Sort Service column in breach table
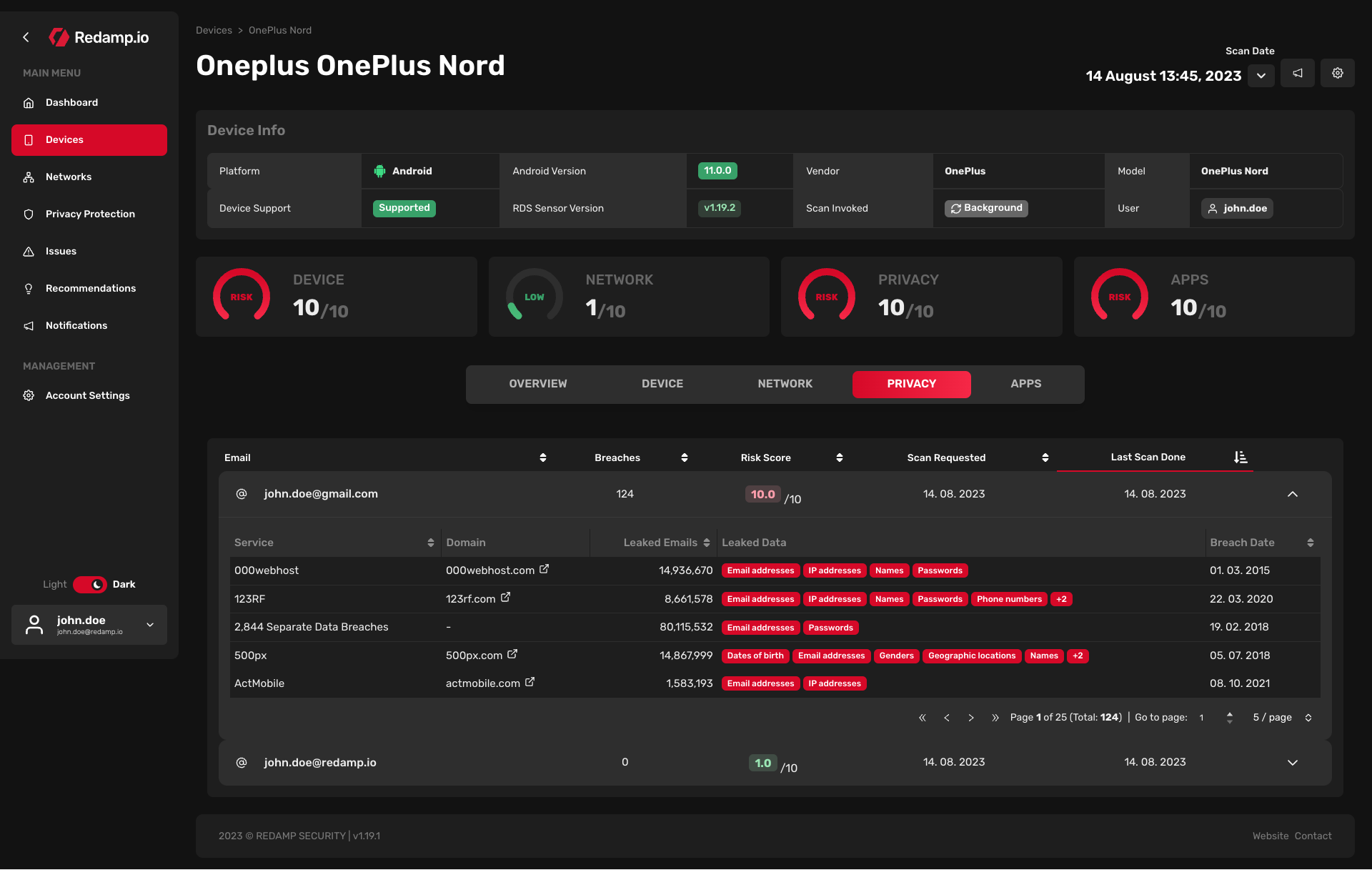Screen dimensions: 1372x870 tap(431, 543)
